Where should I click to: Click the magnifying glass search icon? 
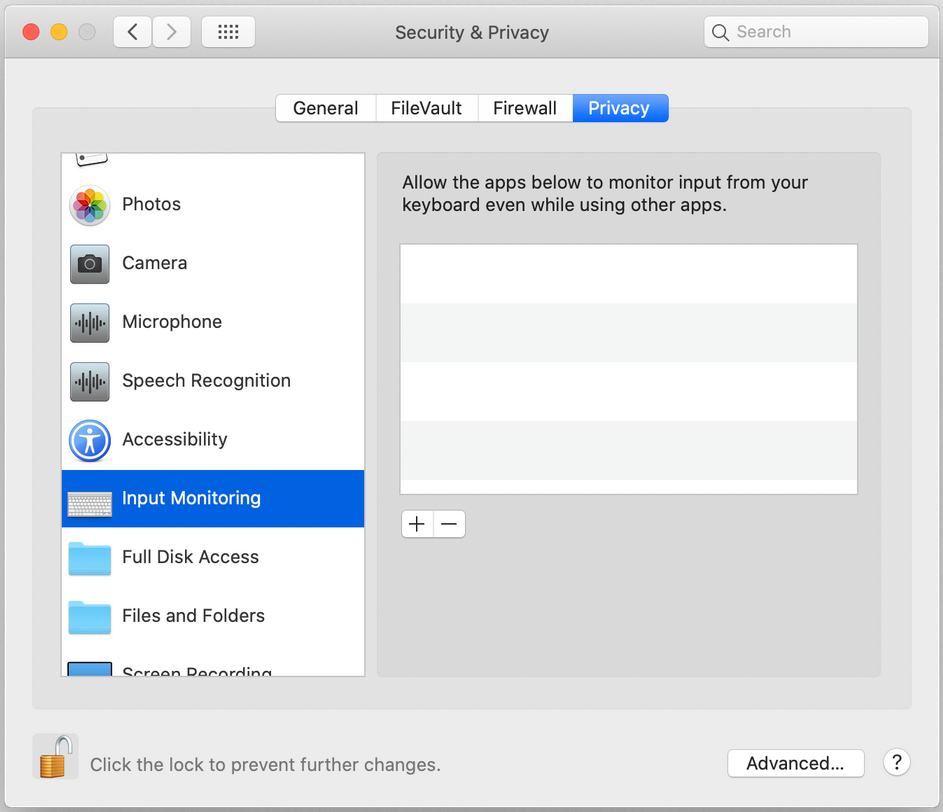(720, 32)
